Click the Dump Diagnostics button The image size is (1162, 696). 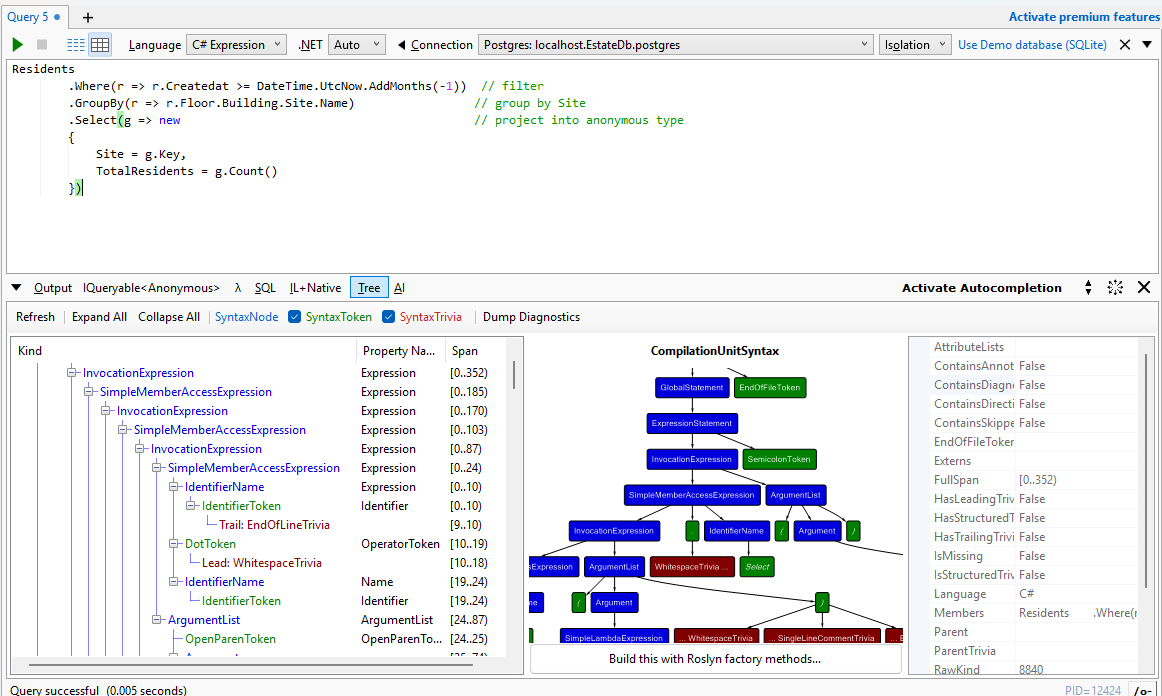coord(531,317)
